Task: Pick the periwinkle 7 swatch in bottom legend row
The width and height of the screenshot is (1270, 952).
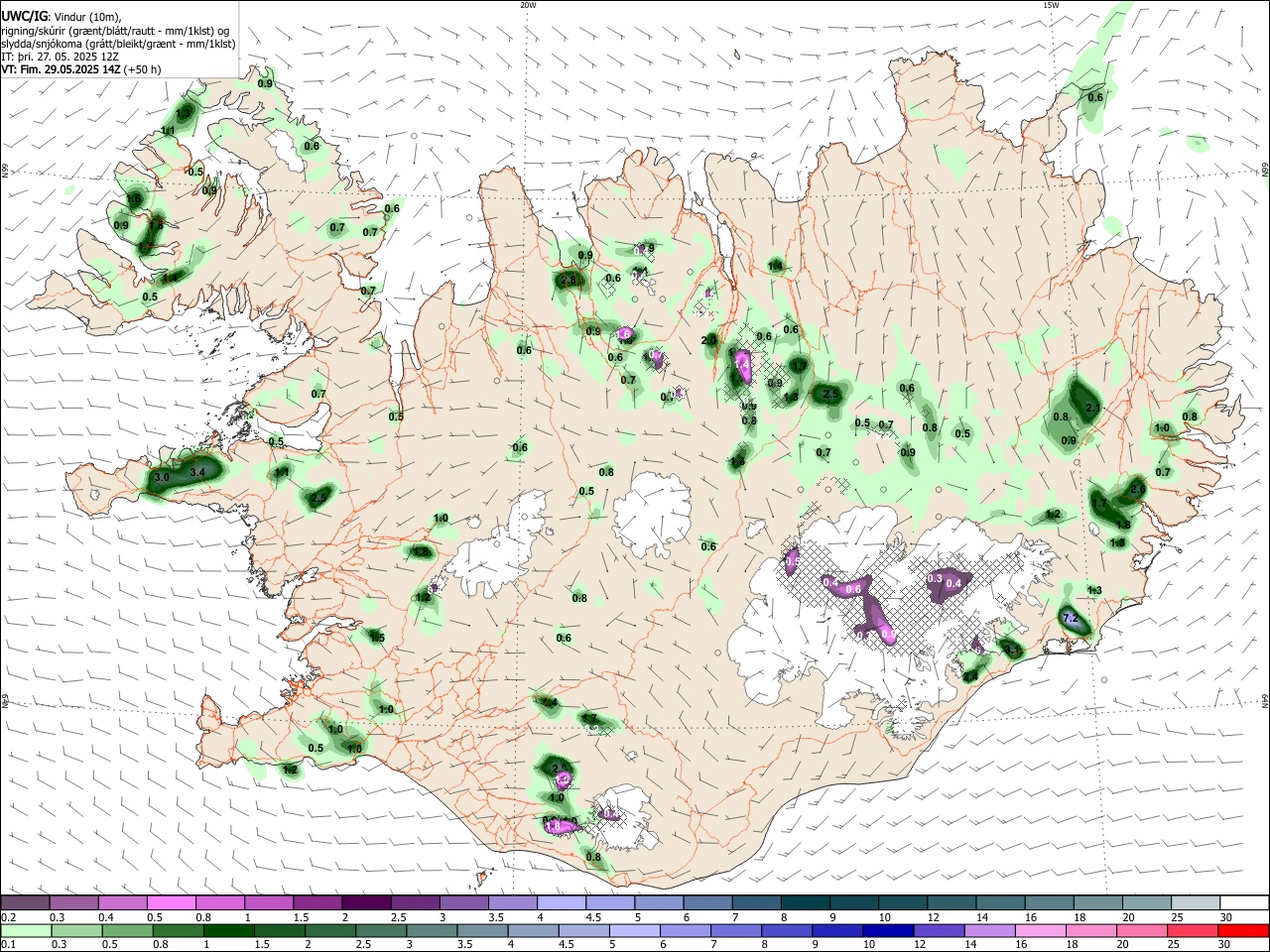Action: click(x=735, y=931)
